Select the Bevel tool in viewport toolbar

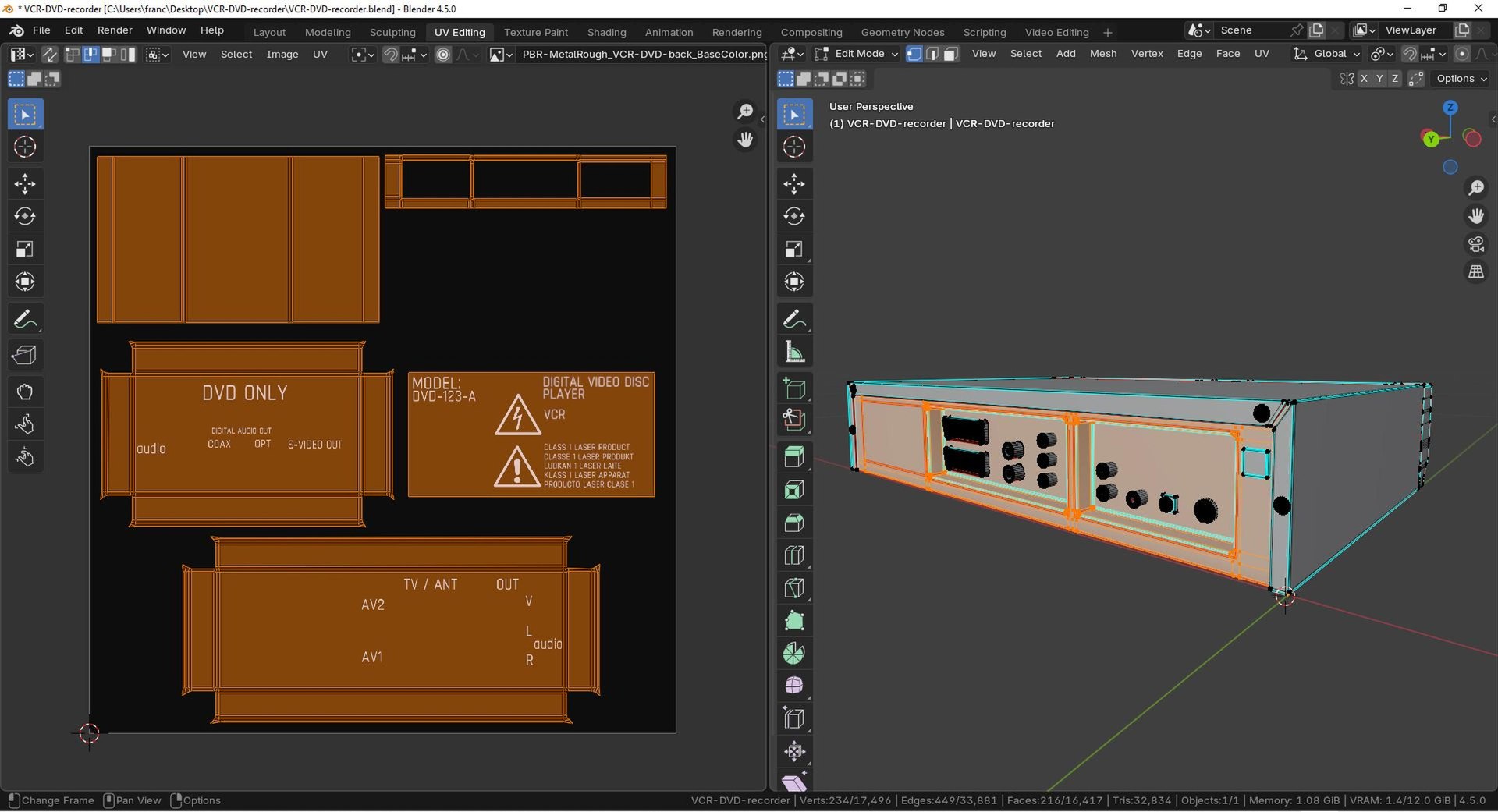(x=794, y=523)
